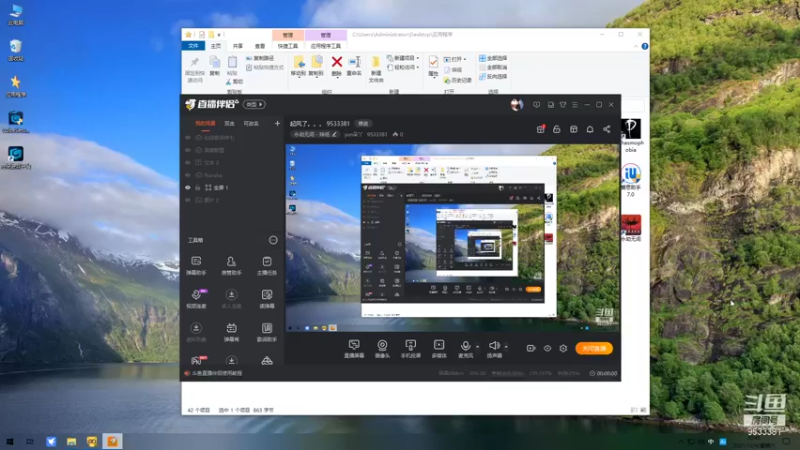Toggle visibility of first source in list
The width and height of the screenshot is (800, 450).
pos(188,138)
